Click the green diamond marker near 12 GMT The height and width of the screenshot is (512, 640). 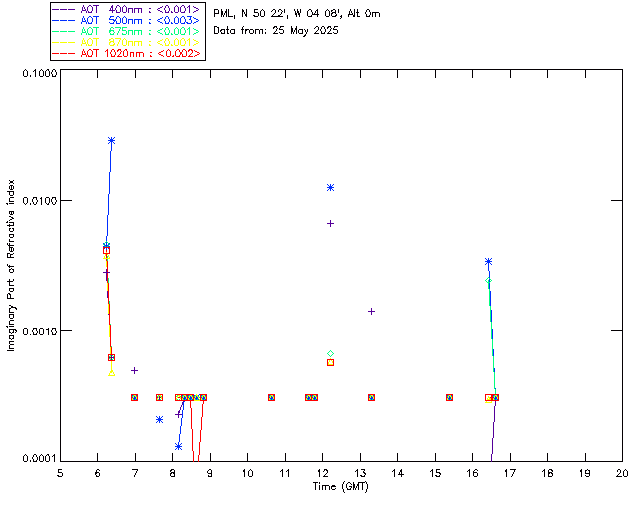pos(331,354)
